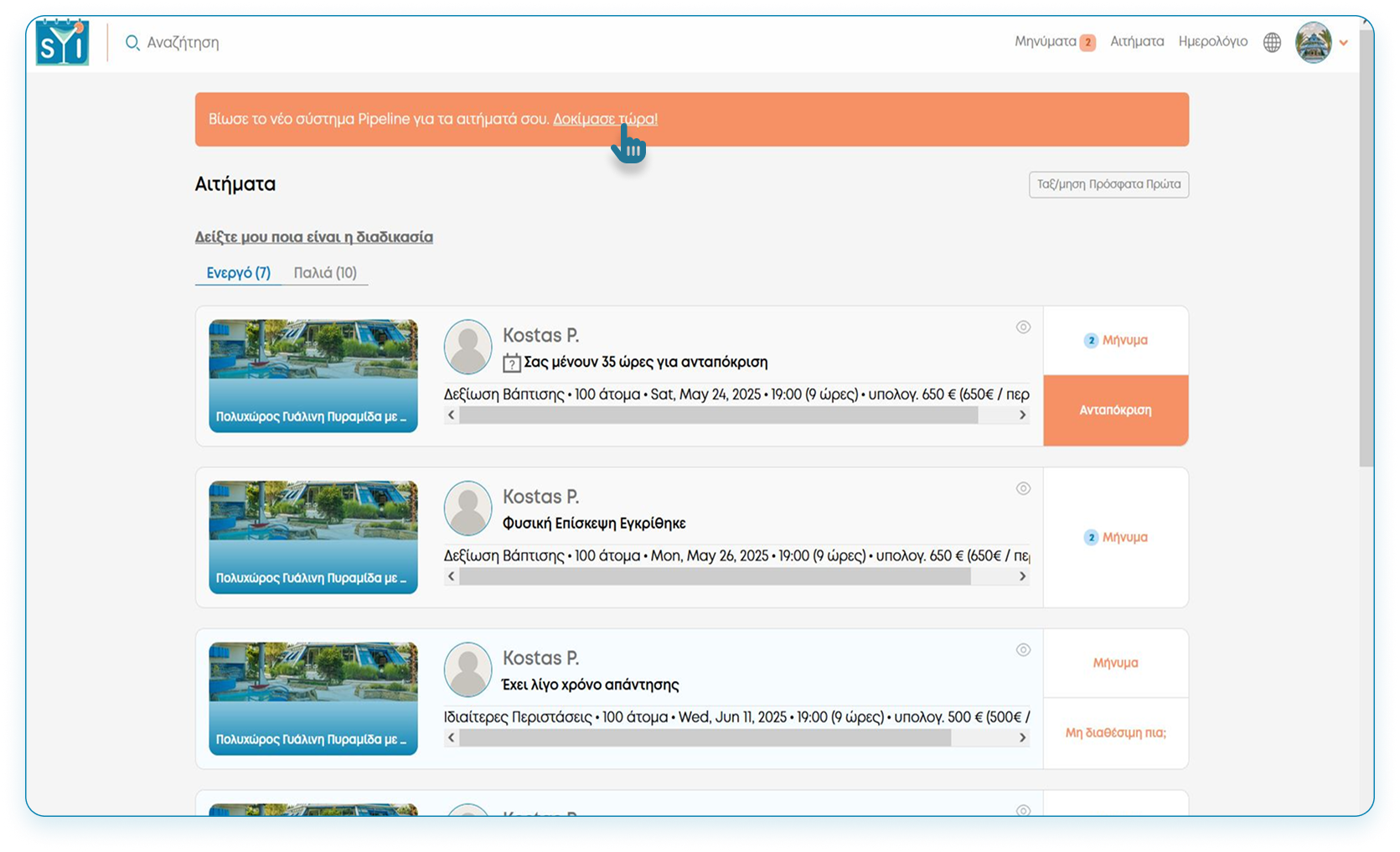This screenshot has width=1400, height=852.
Task: Toggle eye icon on second request card
Action: point(1023,488)
